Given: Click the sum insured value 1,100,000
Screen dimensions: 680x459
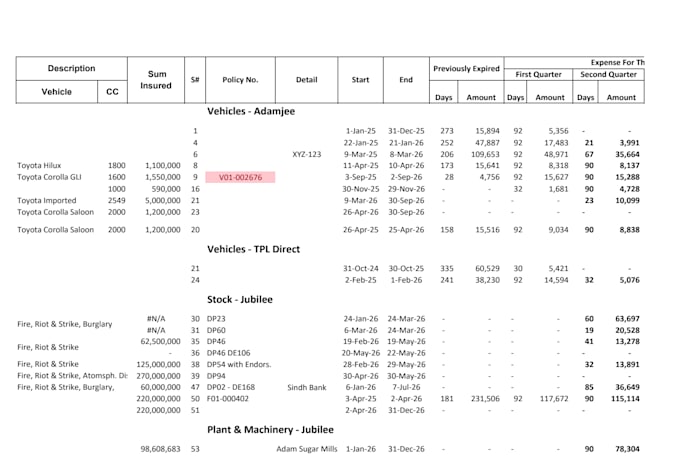Looking at the screenshot, I should tap(163, 165).
